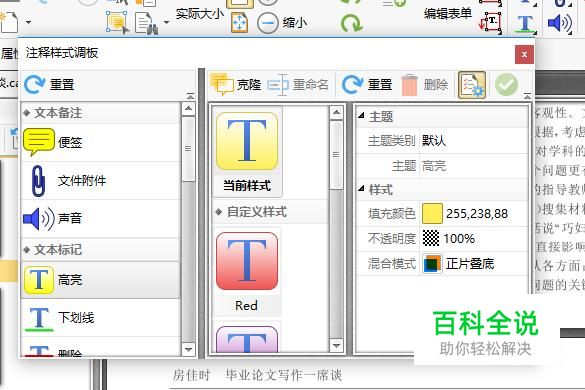Click Actual Size (实际大小) in ribbon
Viewport: 585px width, 390px height.
point(200,14)
